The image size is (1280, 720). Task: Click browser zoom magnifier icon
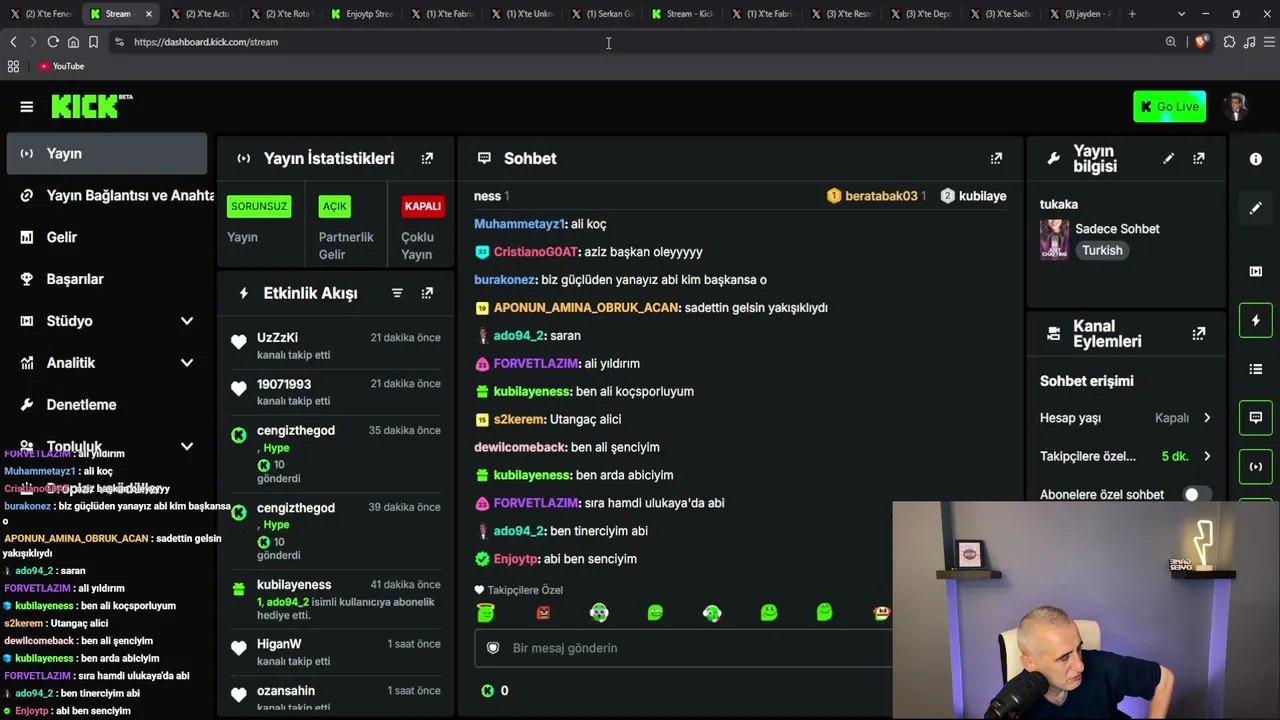click(x=1171, y=42)
